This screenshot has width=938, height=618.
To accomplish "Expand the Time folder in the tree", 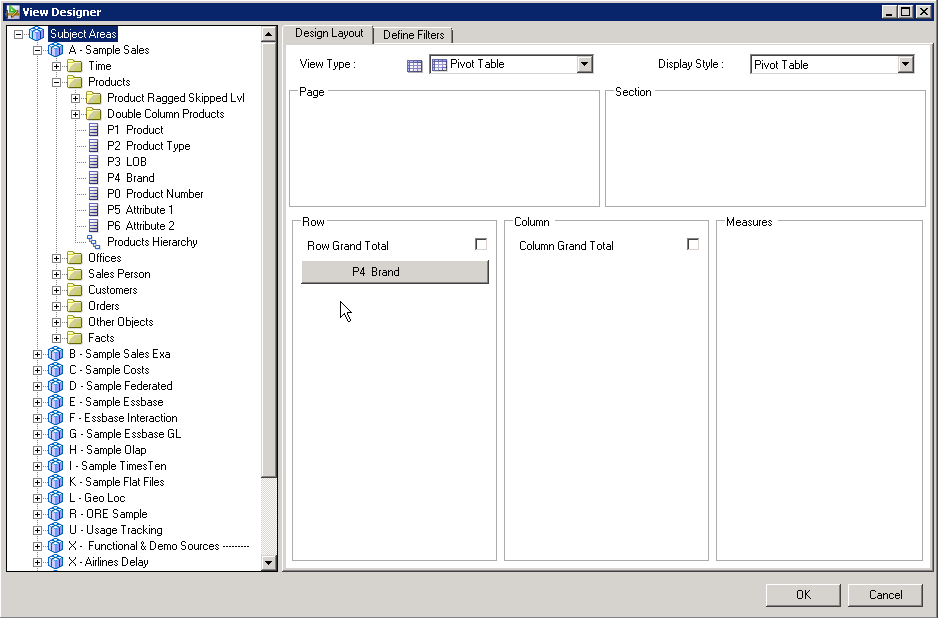I will pyautogui.click(x=57, y=65).
